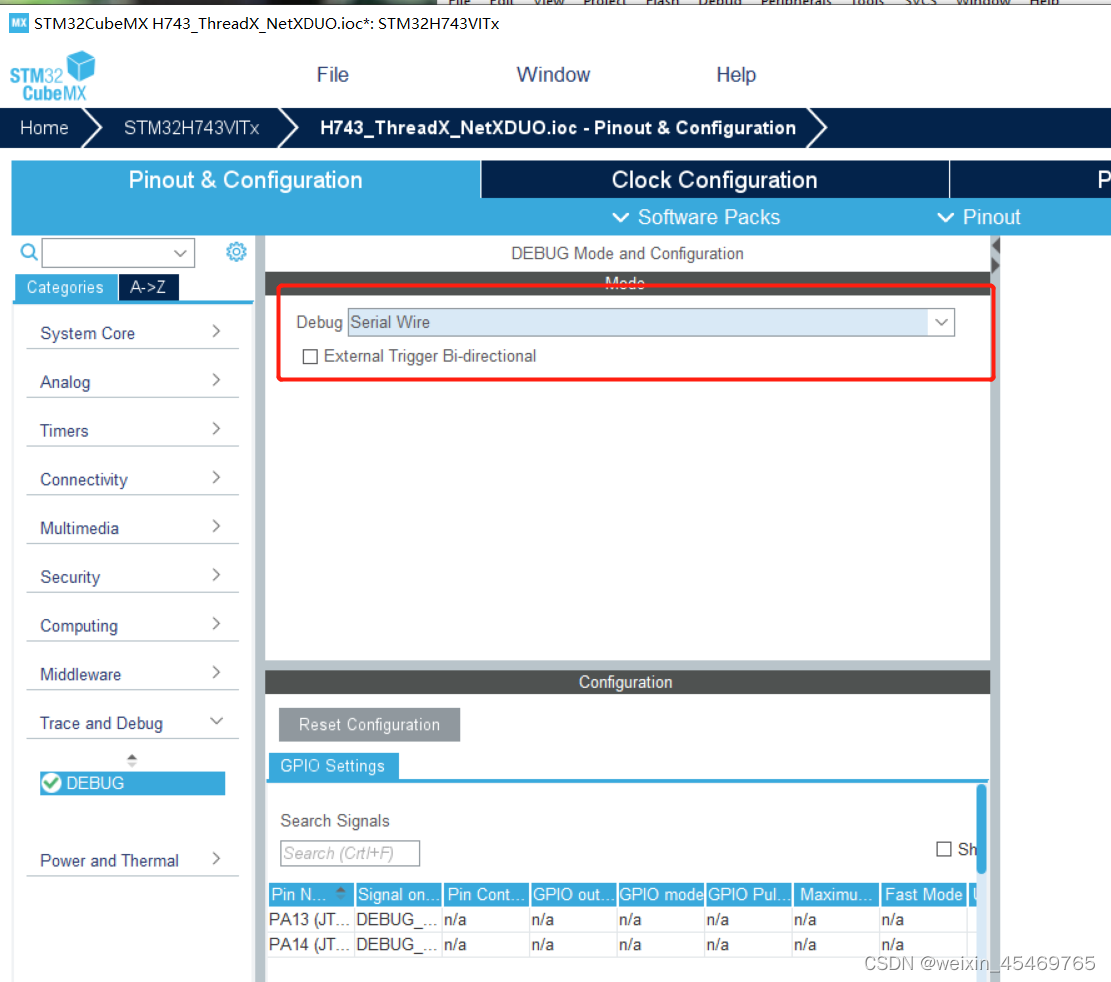Expand the Analog category
The height and width of the screenshot is (982, 1111).
132,382
